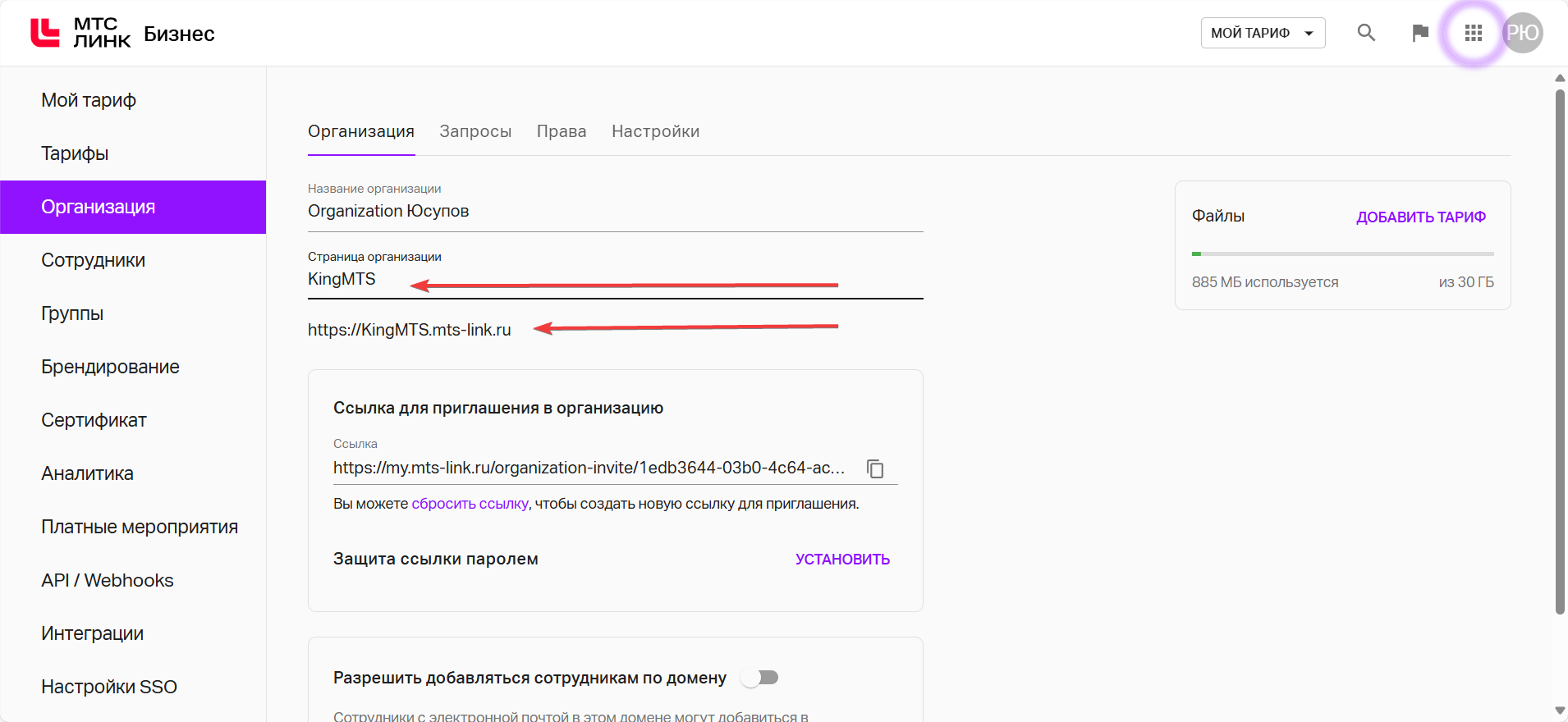Click the https://KingMTS.mts-link.ru address text

[410, 330]
